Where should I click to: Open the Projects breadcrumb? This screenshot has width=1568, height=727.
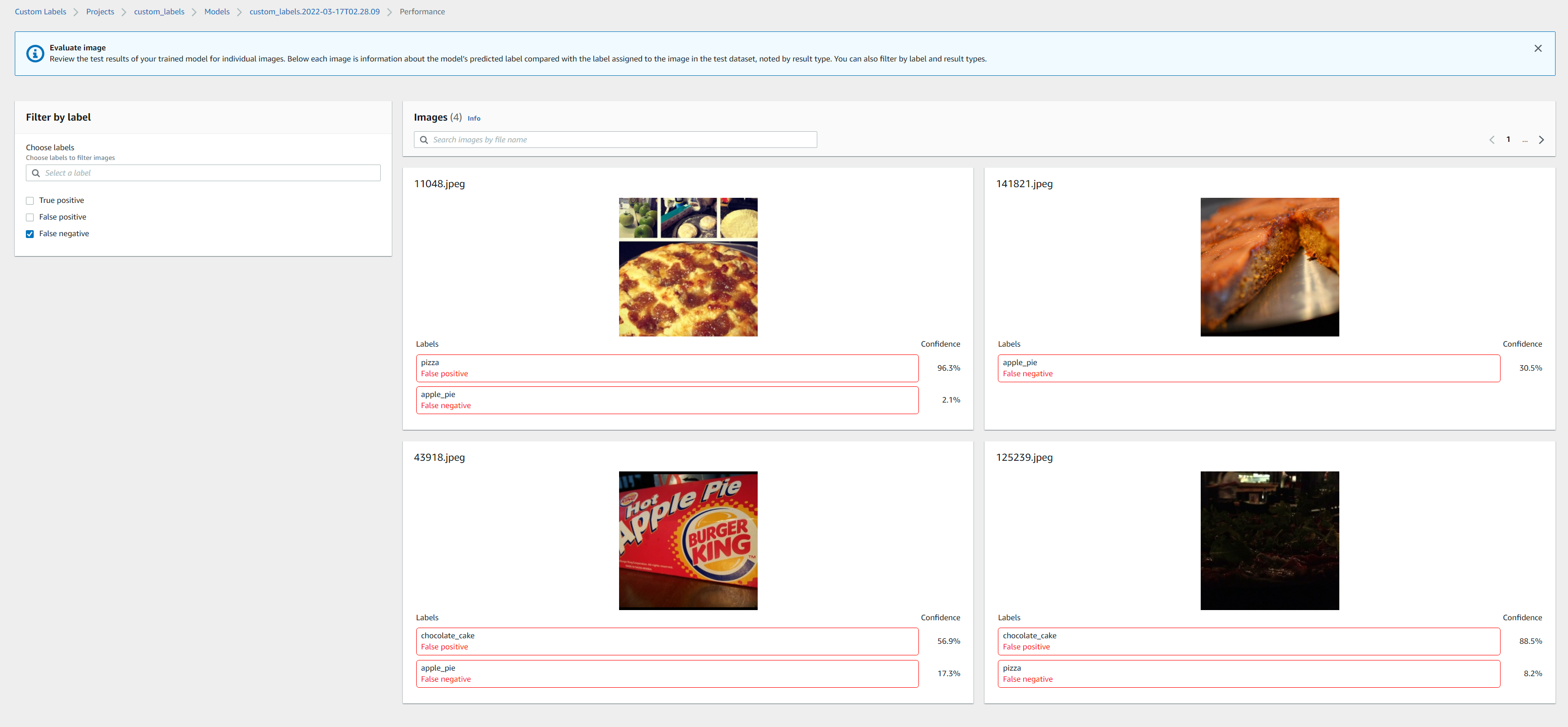pyautogui.click(x=100, y=12)
